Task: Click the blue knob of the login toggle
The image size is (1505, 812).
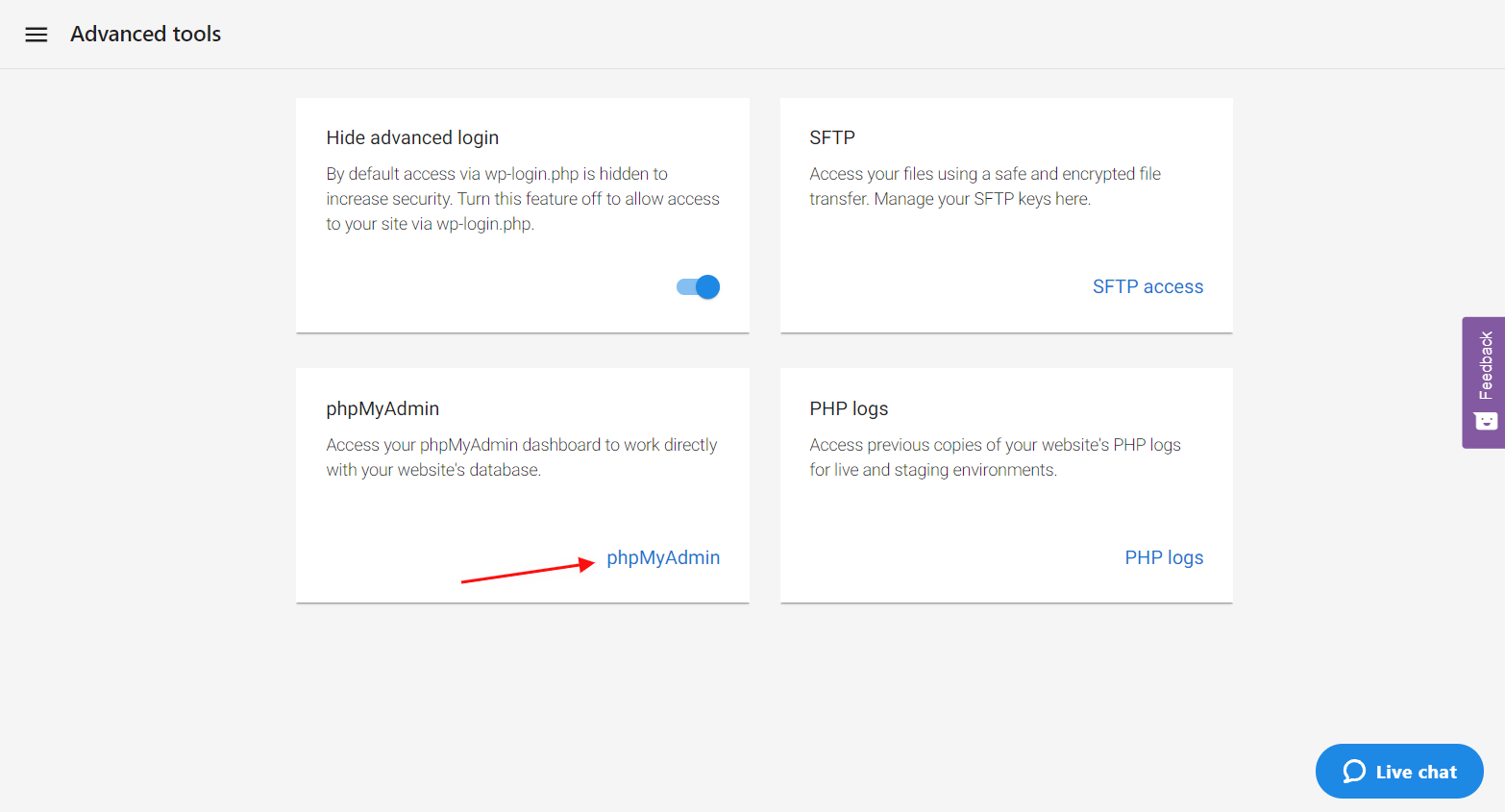Action: [708, 286]
